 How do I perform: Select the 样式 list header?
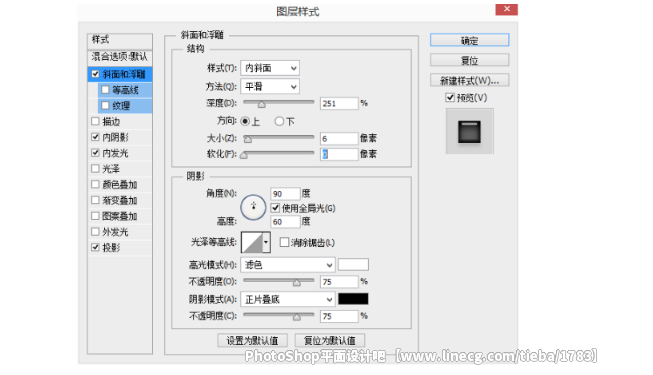[120, 40]
